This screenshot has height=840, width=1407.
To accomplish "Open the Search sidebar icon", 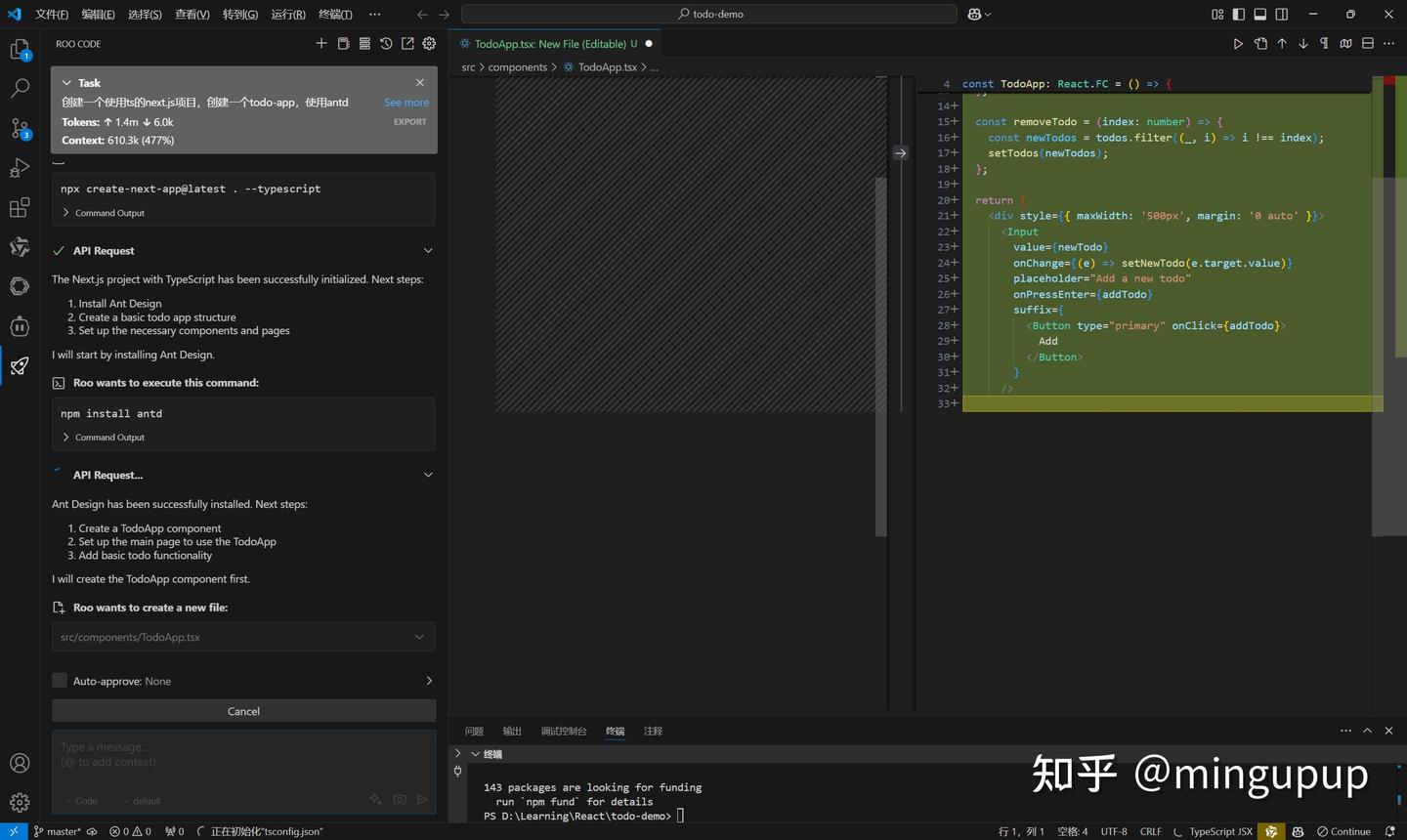I will (20, 87).
